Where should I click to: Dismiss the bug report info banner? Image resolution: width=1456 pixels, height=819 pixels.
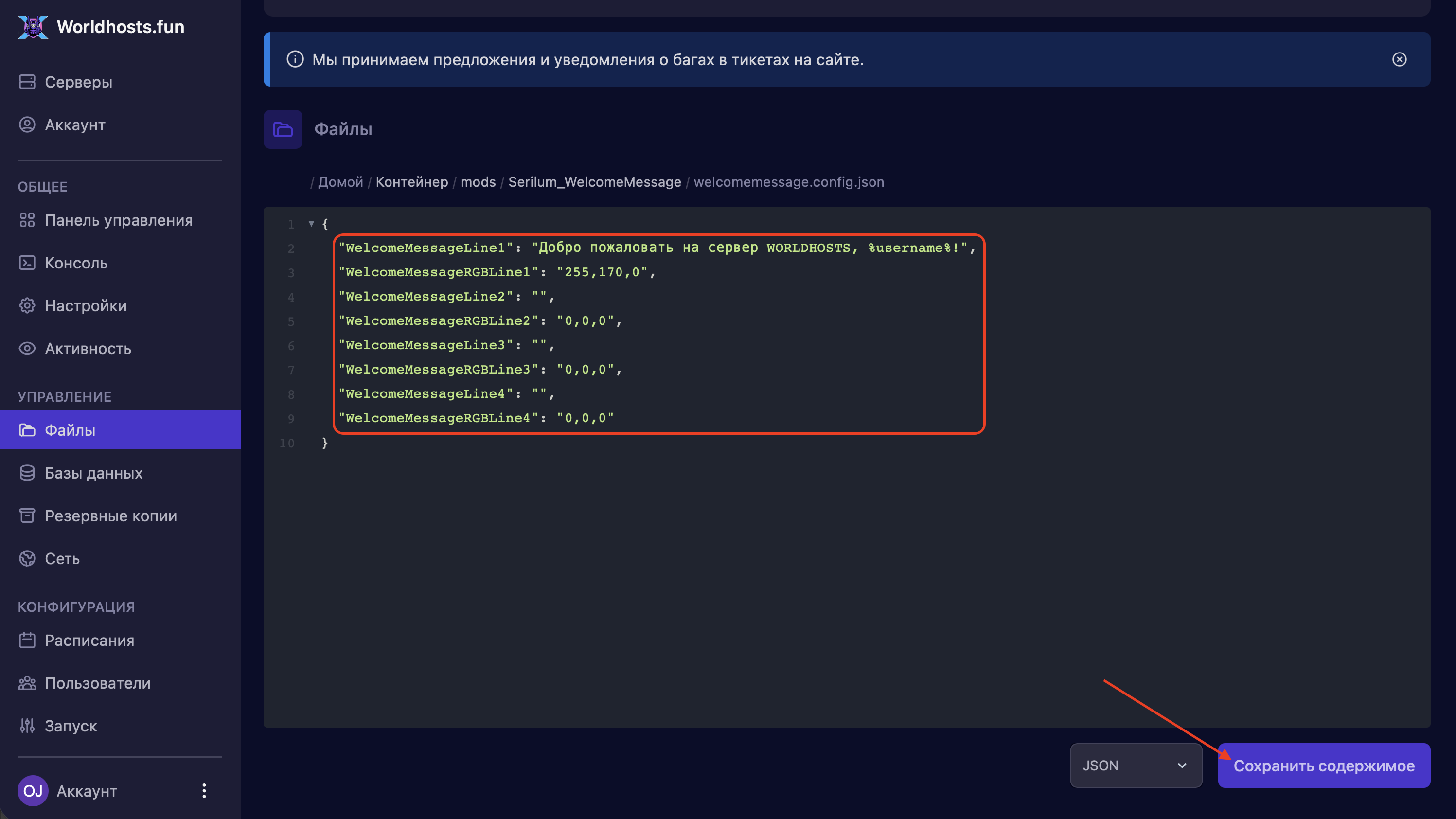pyautogui.click(x=1399, y=59)
